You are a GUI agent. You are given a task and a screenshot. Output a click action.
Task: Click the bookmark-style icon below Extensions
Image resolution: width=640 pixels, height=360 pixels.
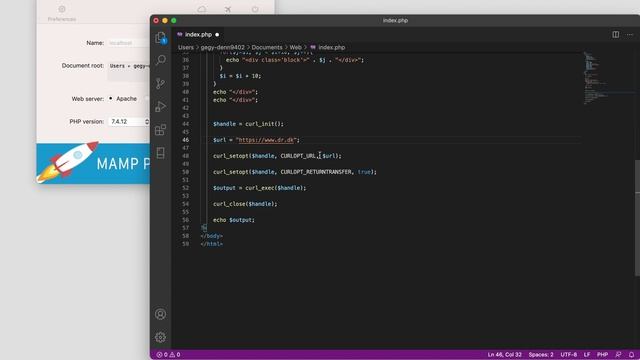point(160,153)
